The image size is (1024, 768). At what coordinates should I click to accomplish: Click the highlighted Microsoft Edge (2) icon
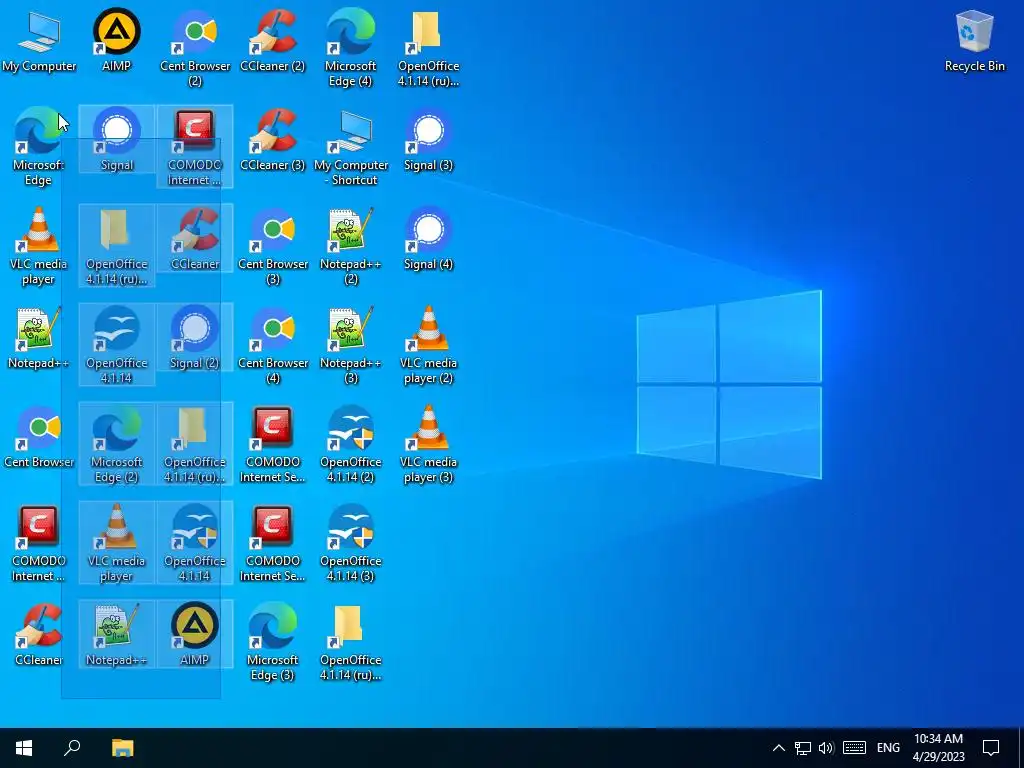(x=116, y=444)
